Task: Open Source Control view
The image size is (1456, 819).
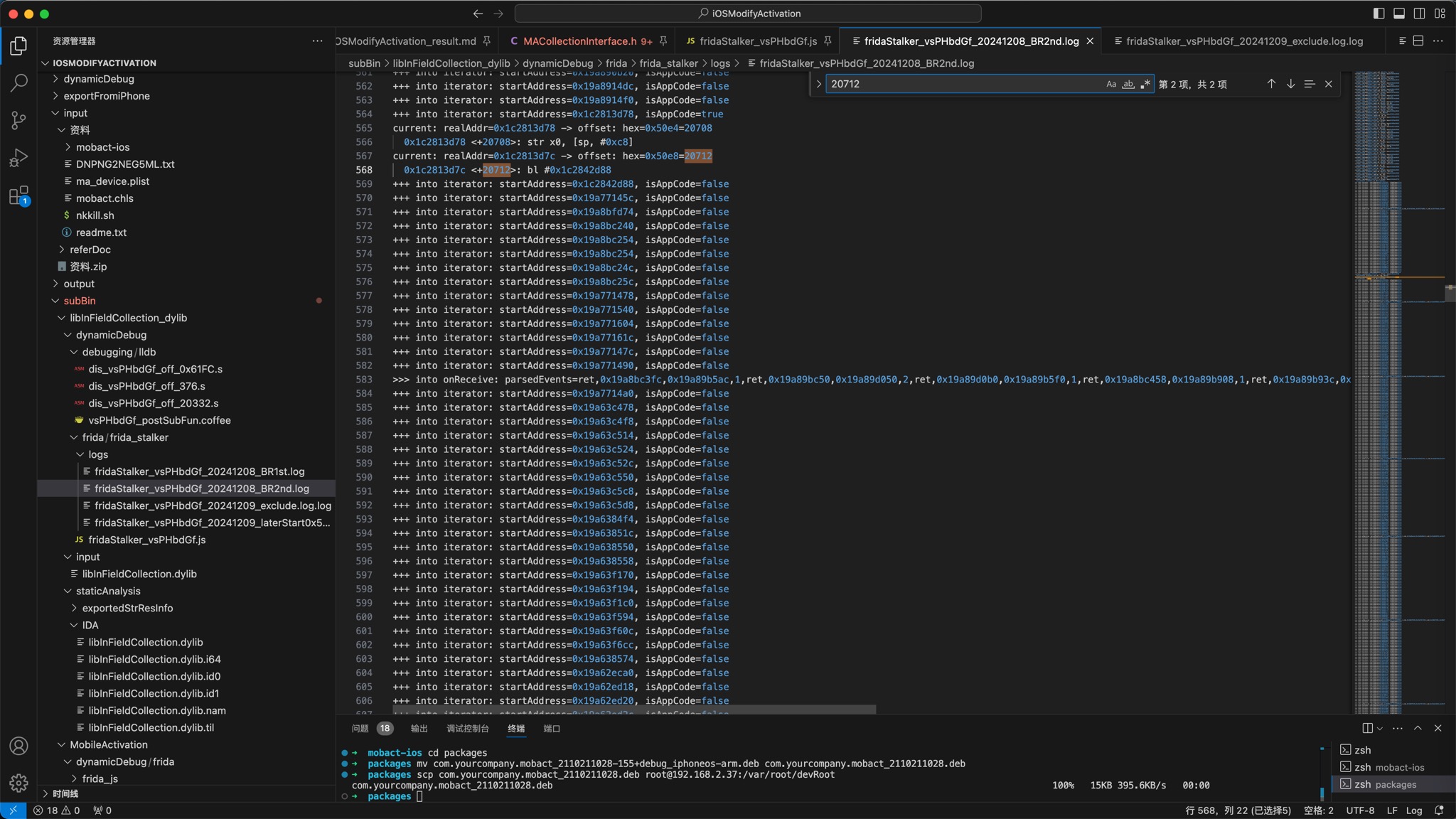Action: click(x=18, y=120)
